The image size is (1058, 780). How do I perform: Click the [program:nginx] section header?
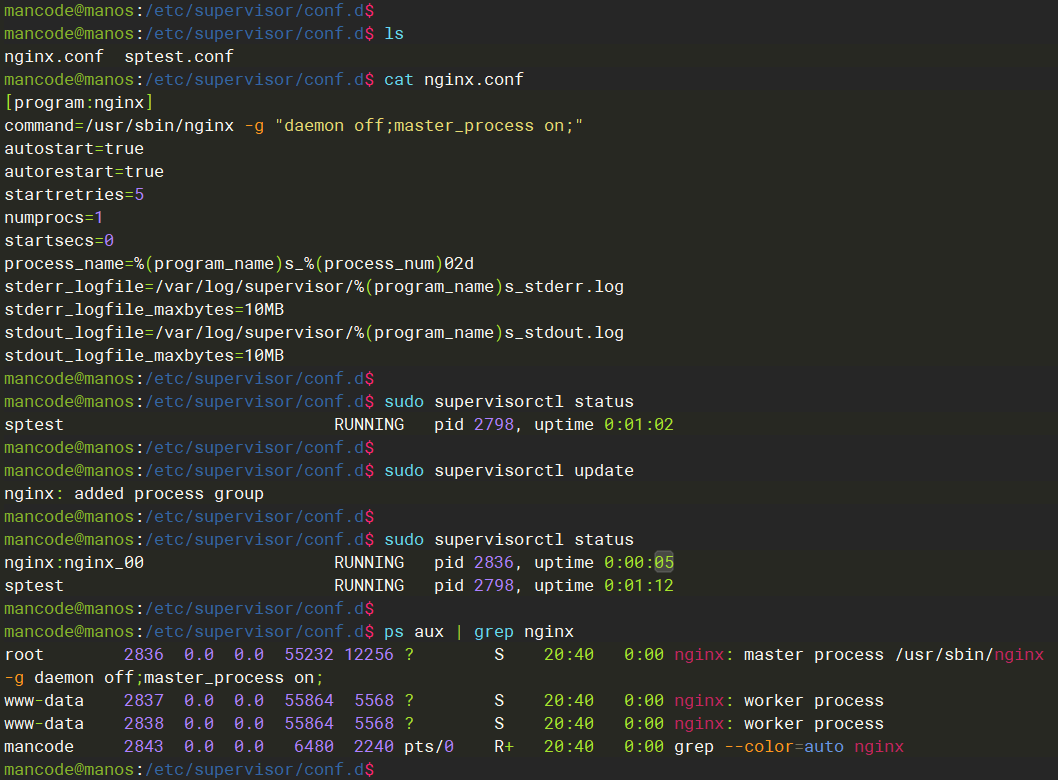pyautogui.click(x=79, y=102)
